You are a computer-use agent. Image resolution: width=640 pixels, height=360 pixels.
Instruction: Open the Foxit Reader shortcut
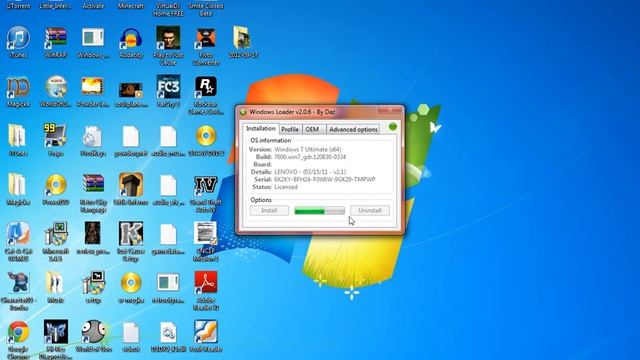point(206,332)
